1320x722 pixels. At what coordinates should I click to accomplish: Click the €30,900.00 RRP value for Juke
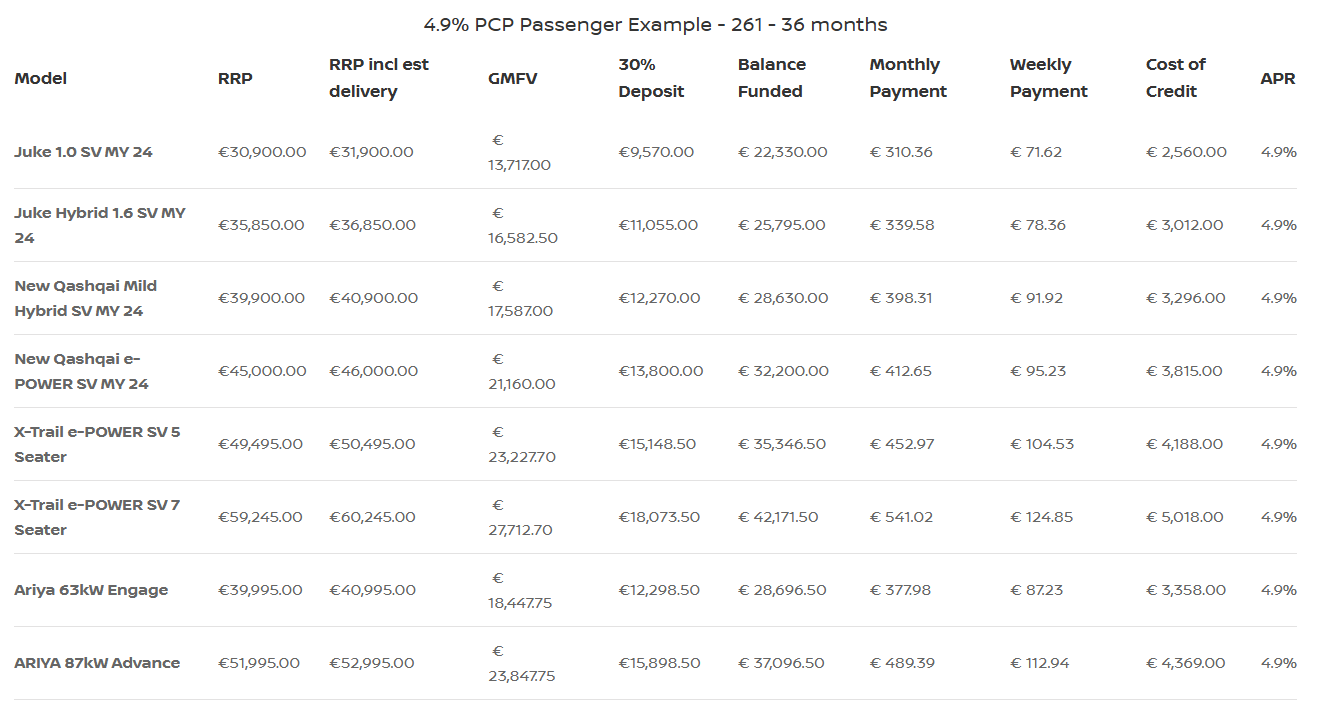pyautogui.click(x=262, y=152)
